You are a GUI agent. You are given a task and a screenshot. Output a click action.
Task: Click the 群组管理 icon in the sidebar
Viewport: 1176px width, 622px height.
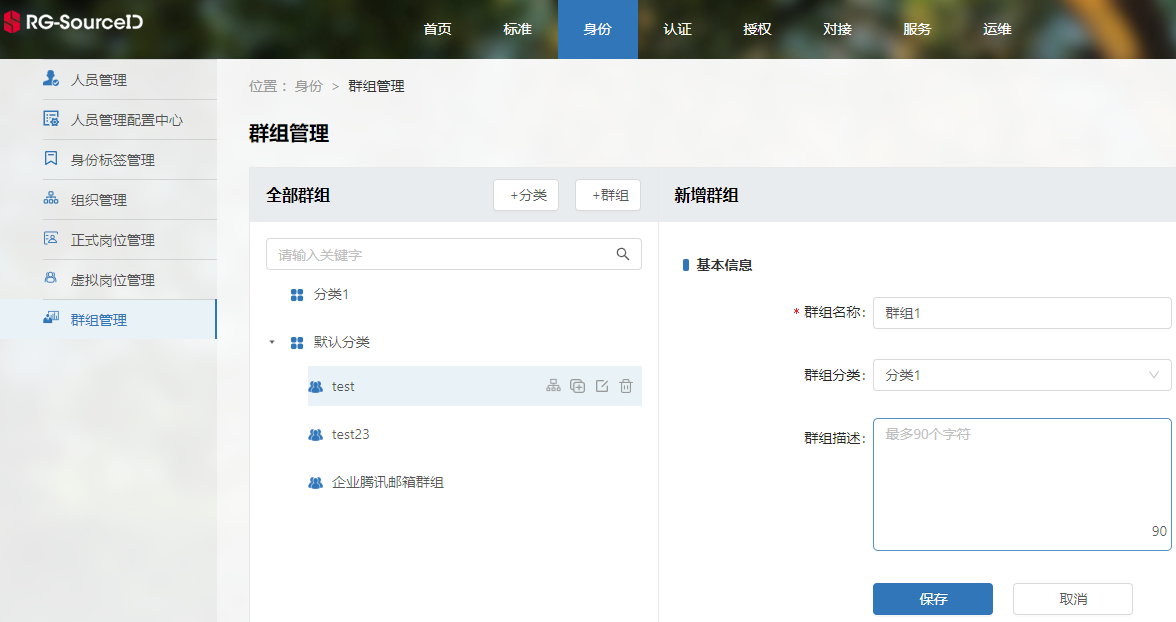51,318
